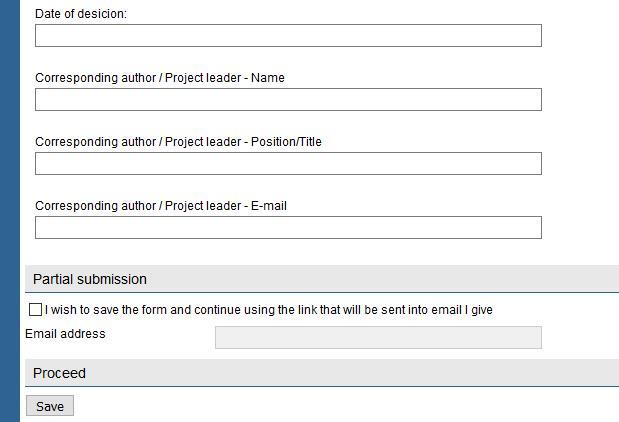The width and height of the screenshot is (619, 422).
Task: Click the 'Project leader - E-mail' label text
Action: click(x=226, y=206)
